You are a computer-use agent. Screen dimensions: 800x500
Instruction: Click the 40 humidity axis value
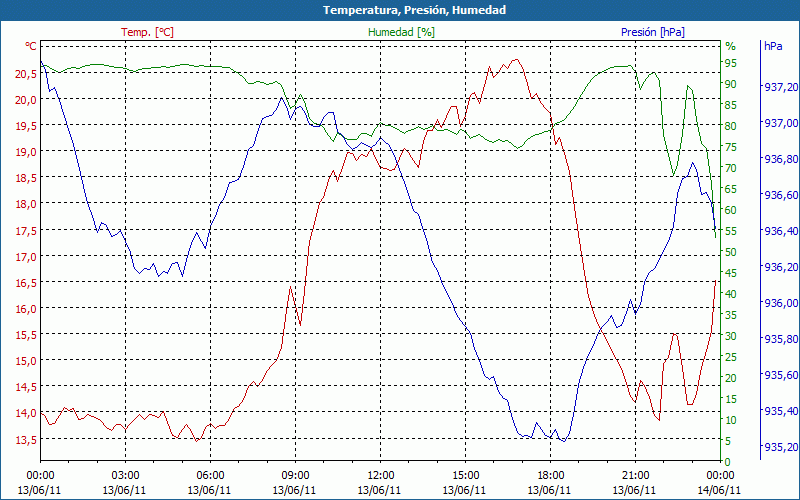731,293
